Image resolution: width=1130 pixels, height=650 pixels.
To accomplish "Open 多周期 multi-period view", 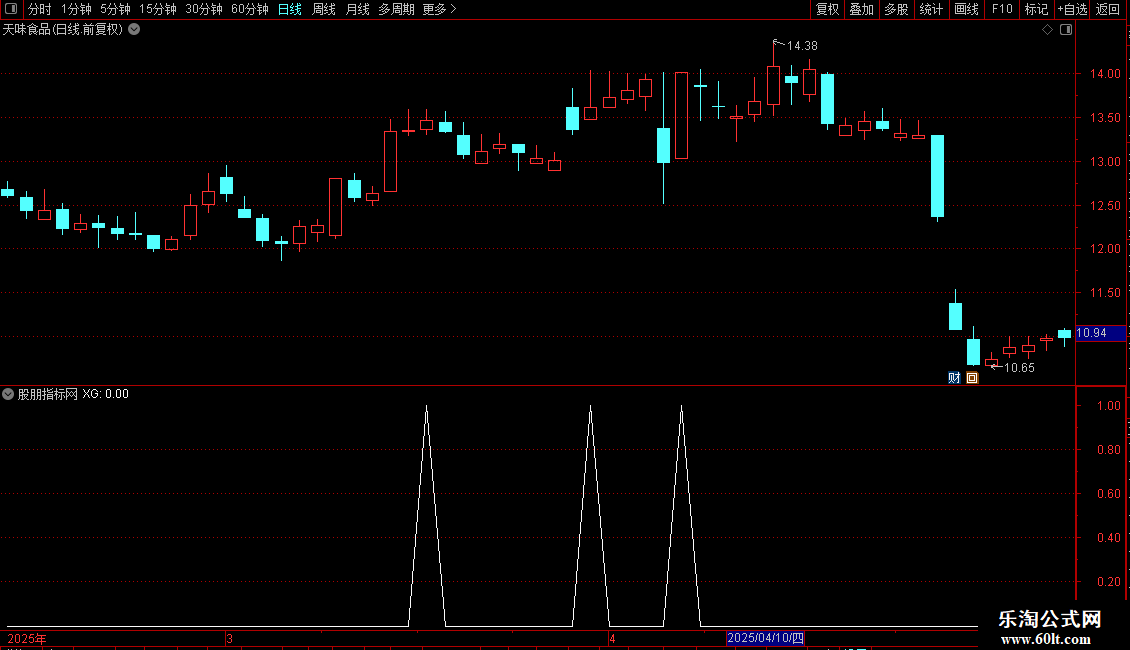I will [396, 9].
